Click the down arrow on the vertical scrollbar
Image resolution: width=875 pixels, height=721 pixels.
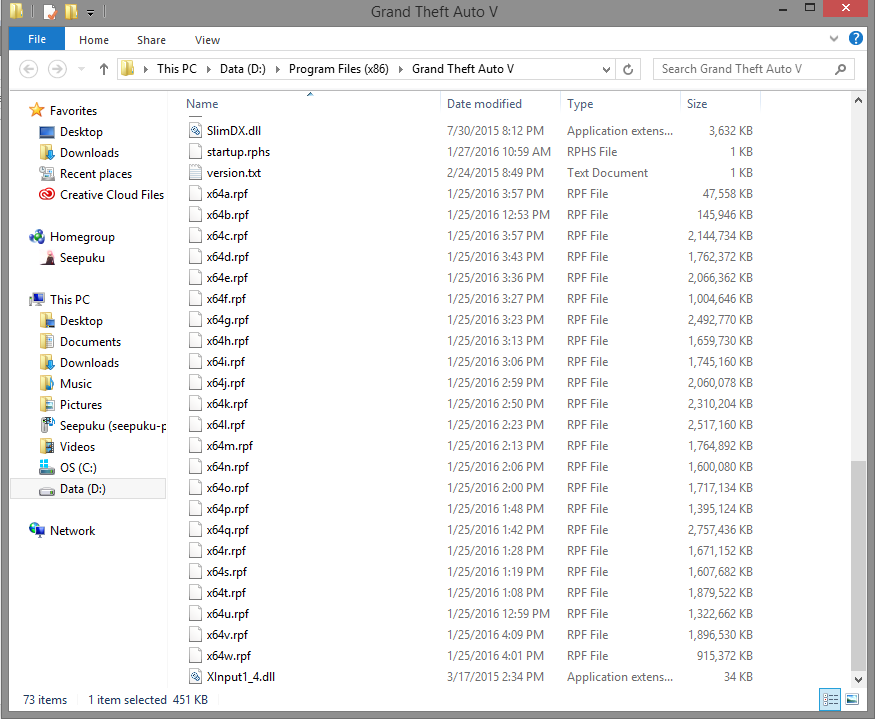858,679
